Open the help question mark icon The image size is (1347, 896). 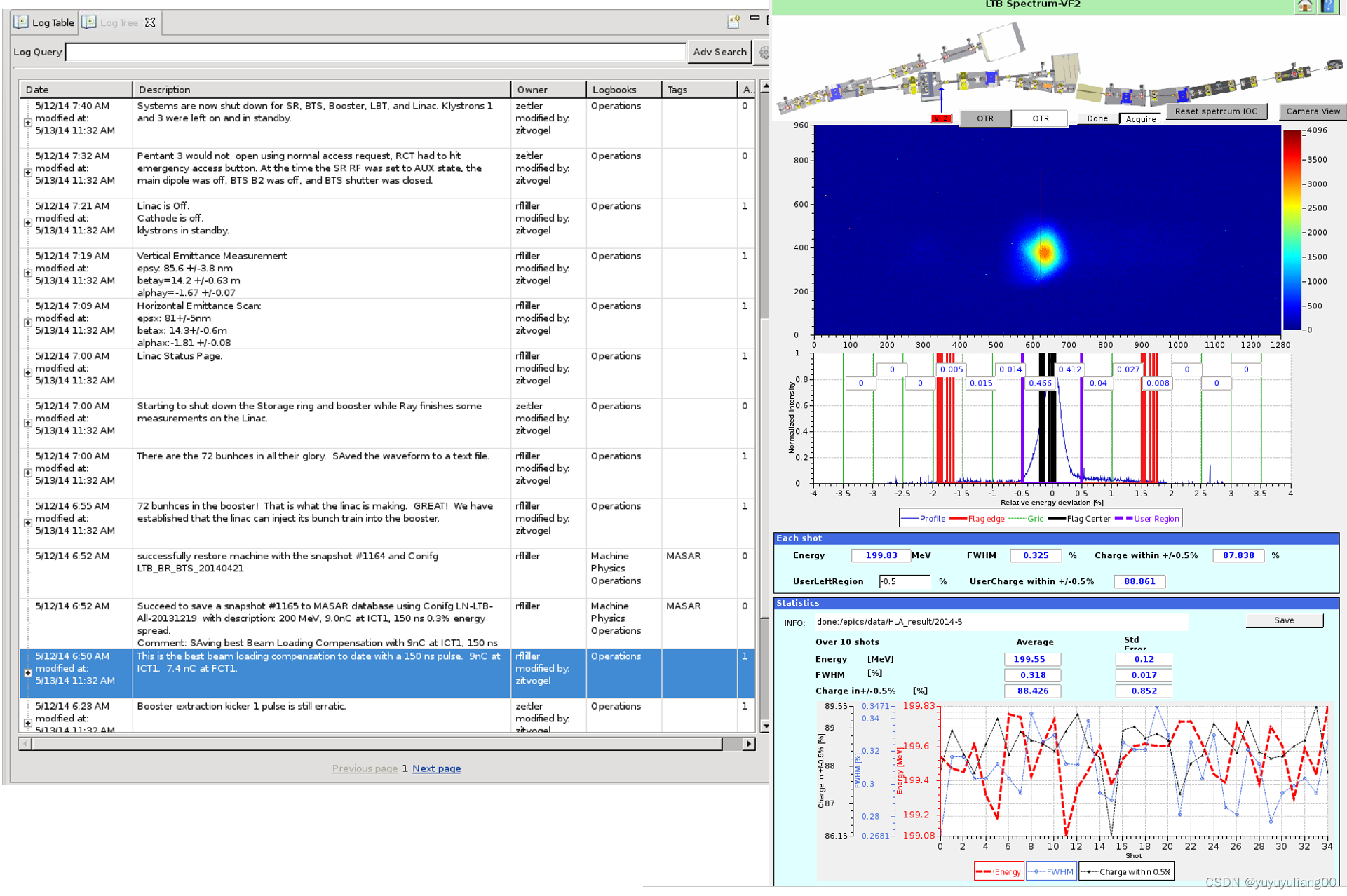[x=1327, y=6]
